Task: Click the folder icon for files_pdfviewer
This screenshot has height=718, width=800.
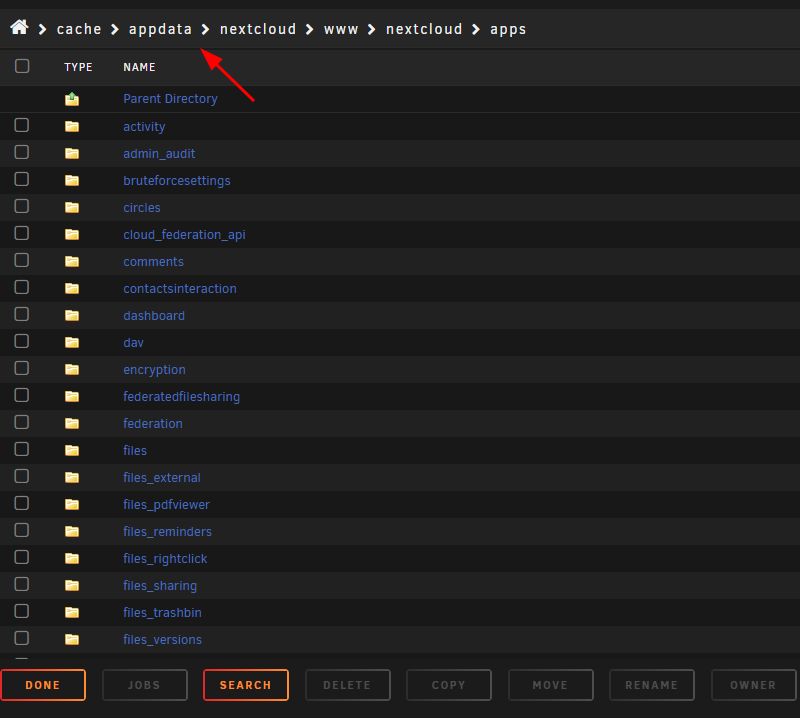Action: pyautogui.click(x=72, y=505)
